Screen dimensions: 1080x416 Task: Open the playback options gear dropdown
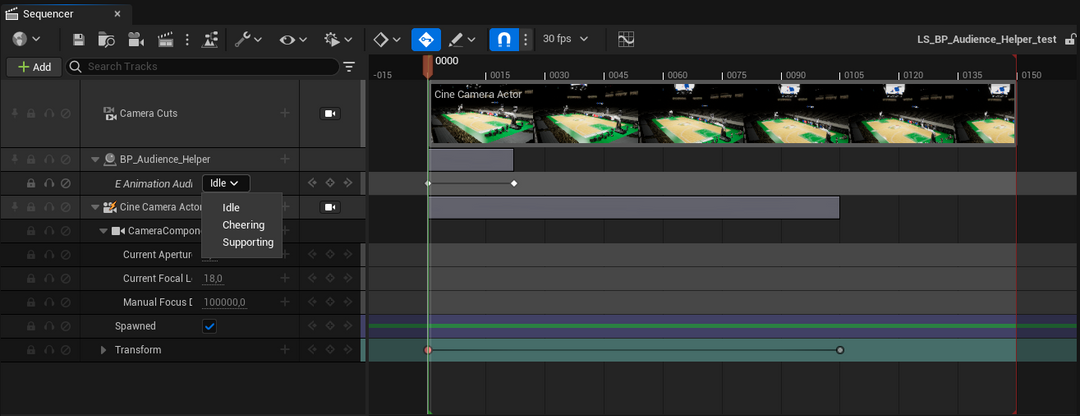pyautogui.click(x=338, y=39)
